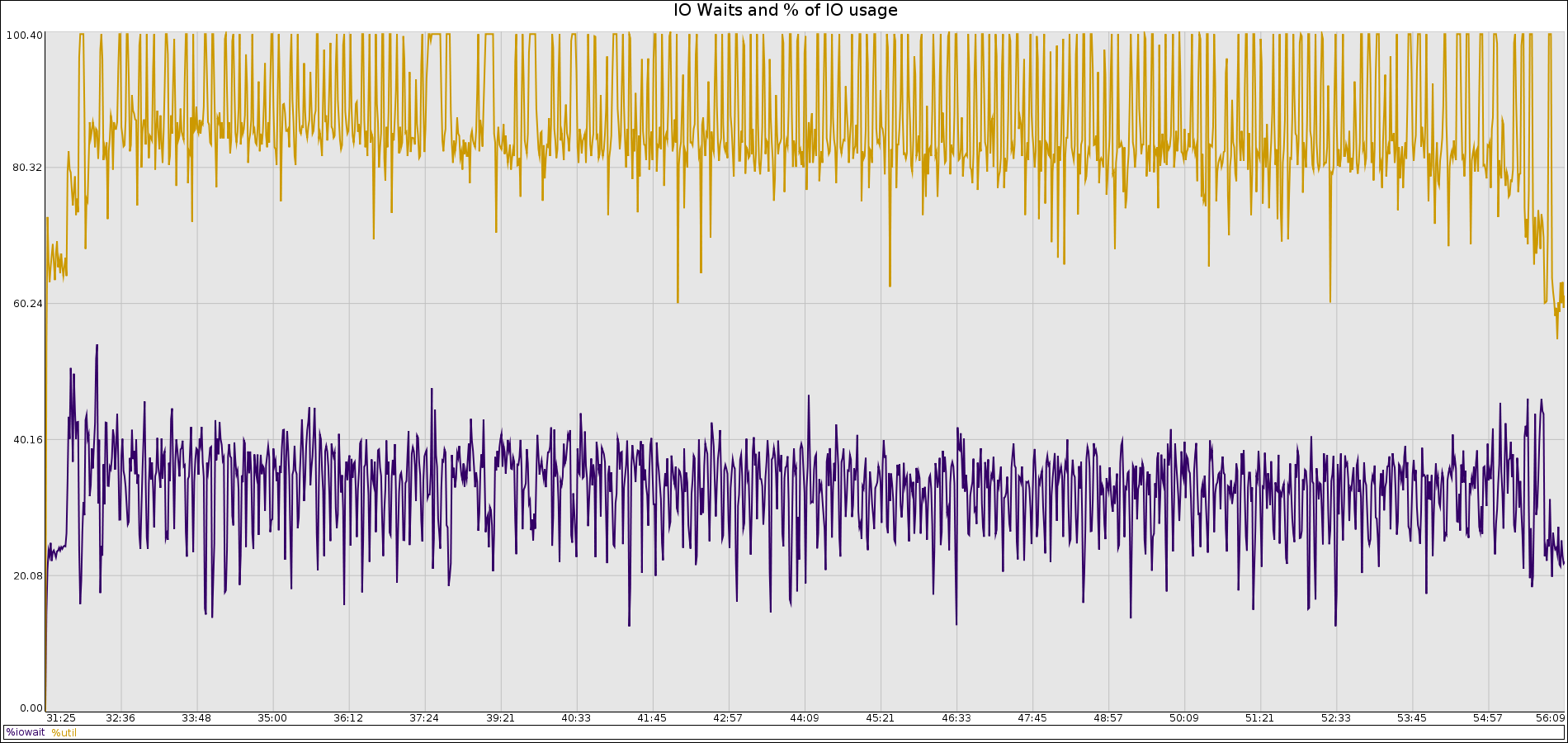Click the x-axis time label 53:45

point(1411,718)
